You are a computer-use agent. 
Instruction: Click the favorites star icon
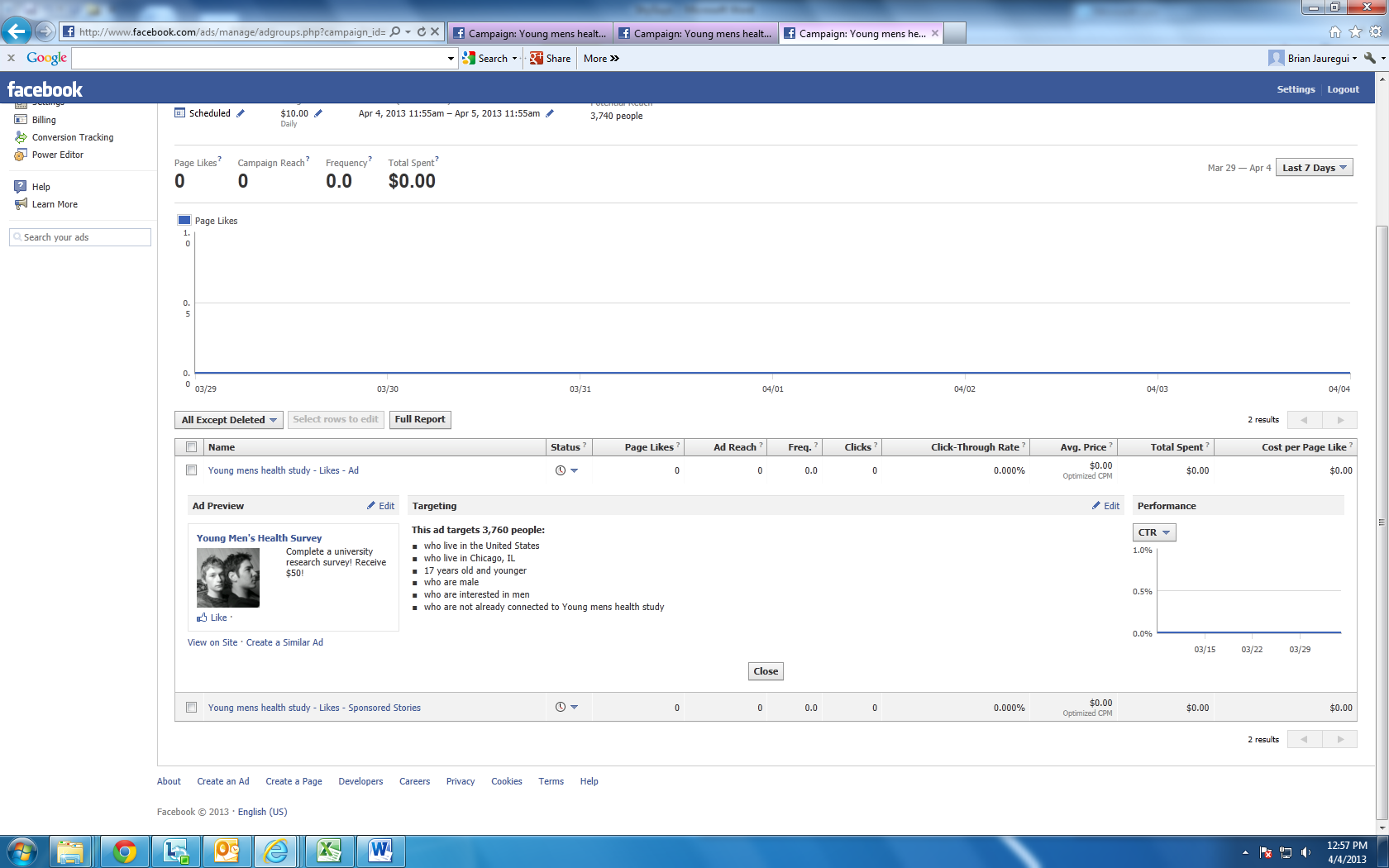[1355, 32]
